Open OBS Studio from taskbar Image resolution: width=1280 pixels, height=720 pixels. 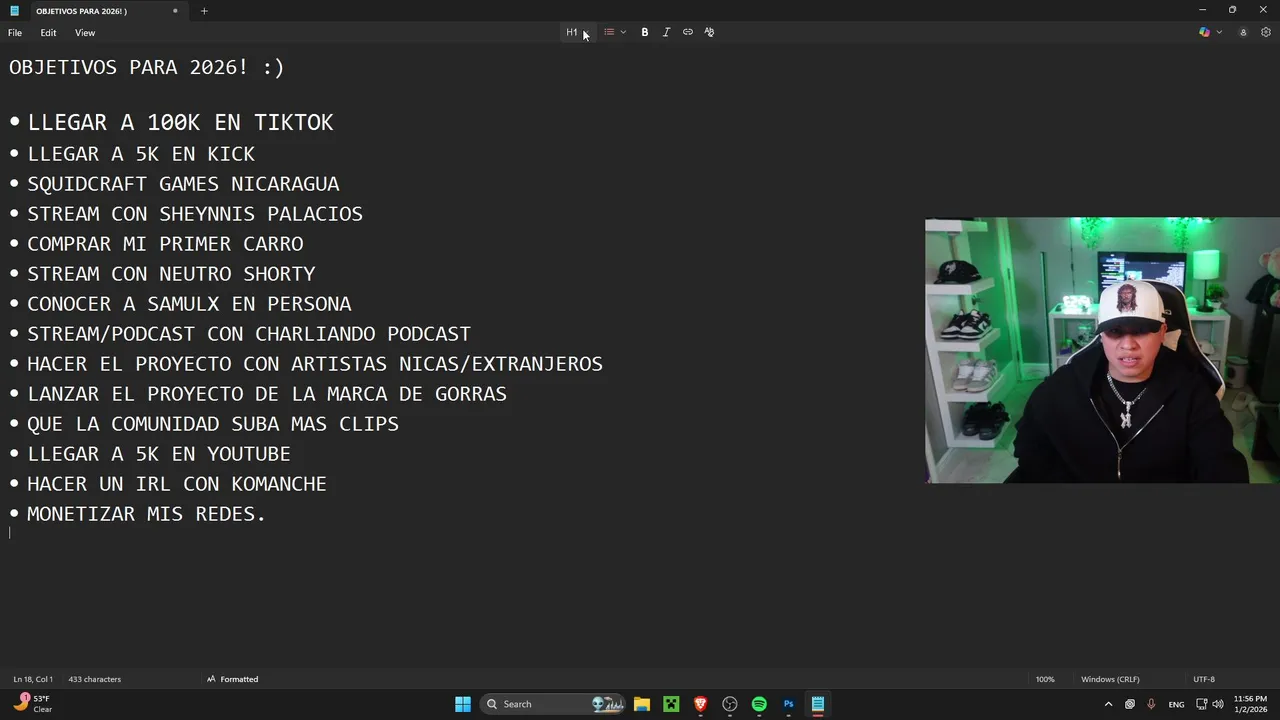(x=730, y=704)
